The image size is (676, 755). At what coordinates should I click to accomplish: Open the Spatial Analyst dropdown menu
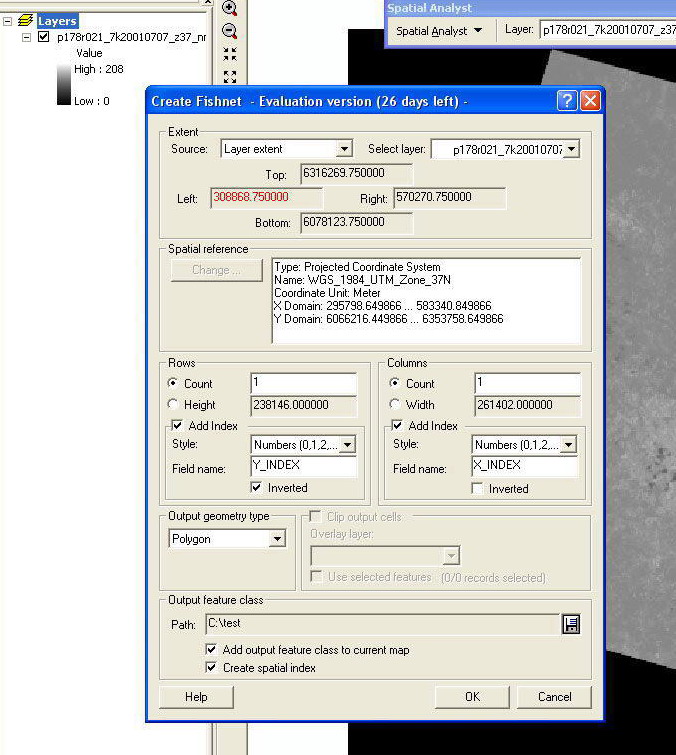[439, 31]
